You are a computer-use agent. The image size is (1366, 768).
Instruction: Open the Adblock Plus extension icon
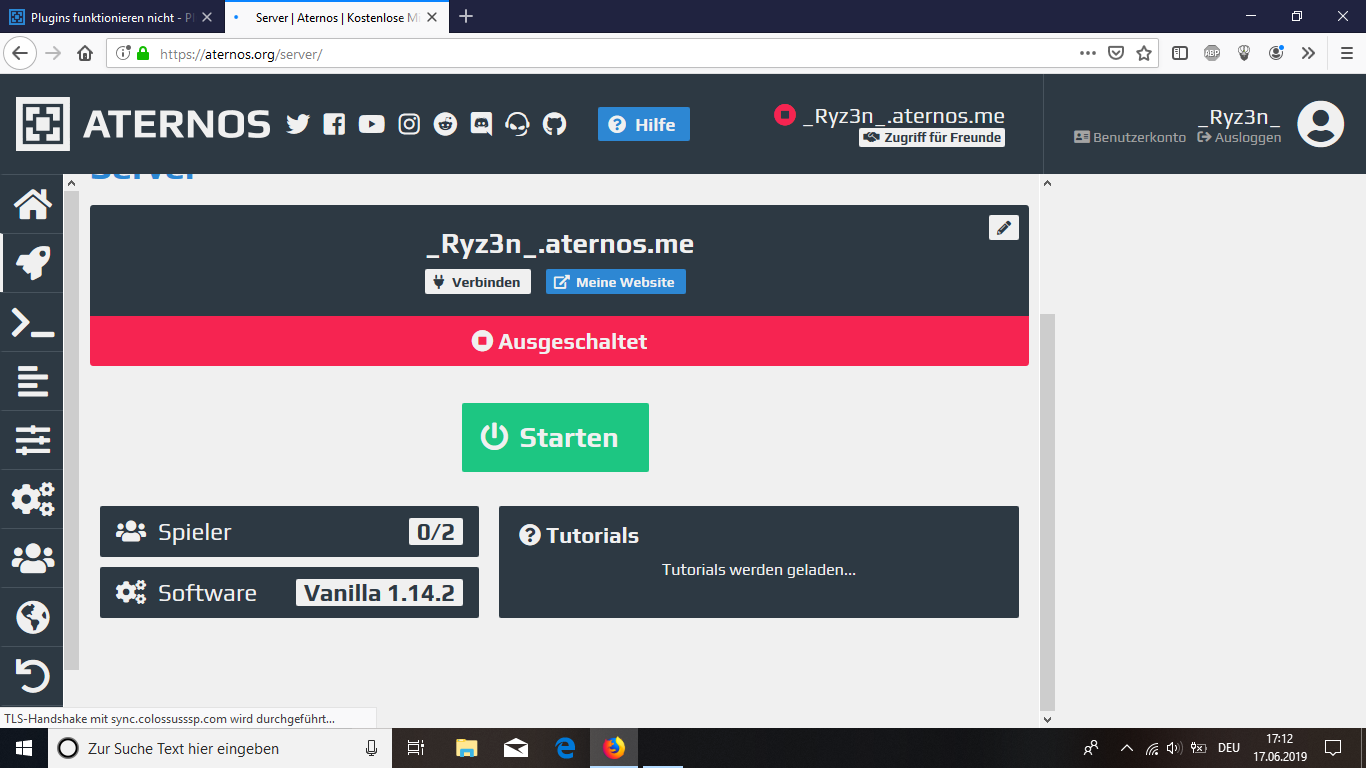[1212, 53]
